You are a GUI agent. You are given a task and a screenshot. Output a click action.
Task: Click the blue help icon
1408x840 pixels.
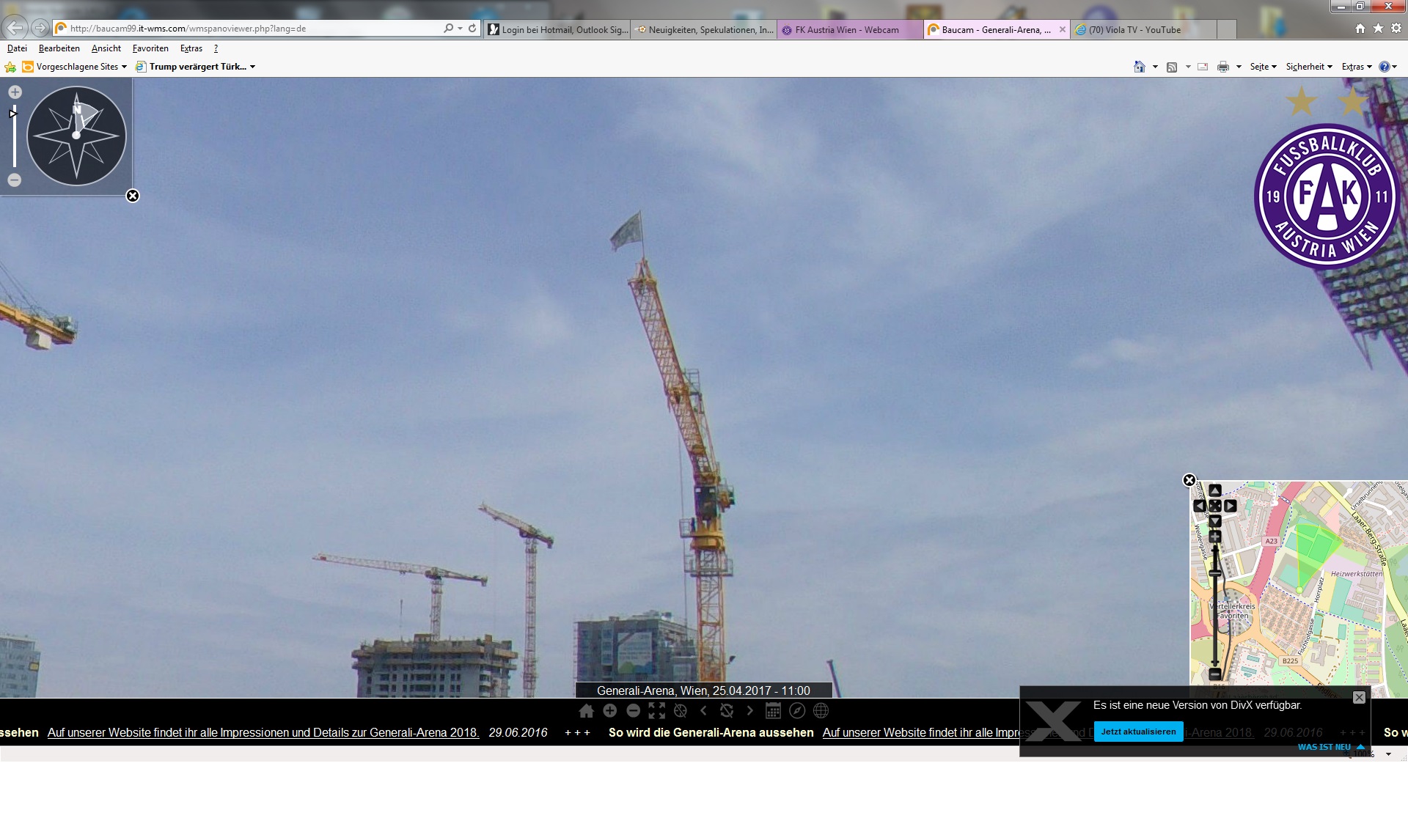click(1384, 67)
